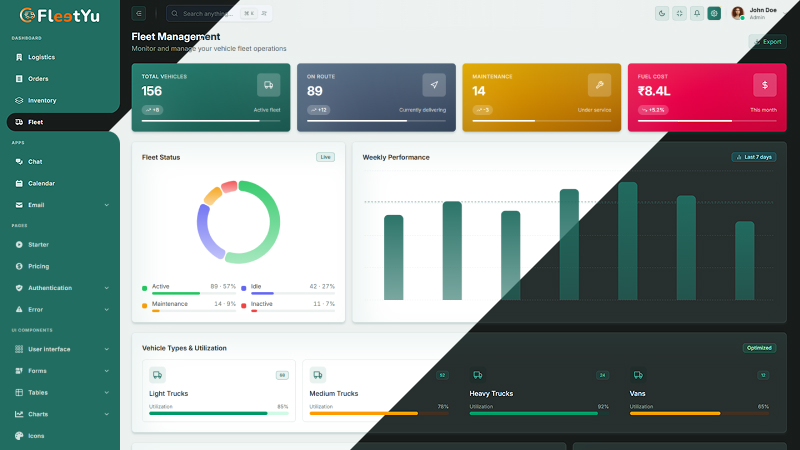Go to Logistics in the sidebar
The width and height of the screenshot is (800, 450).
pos(41,57)
